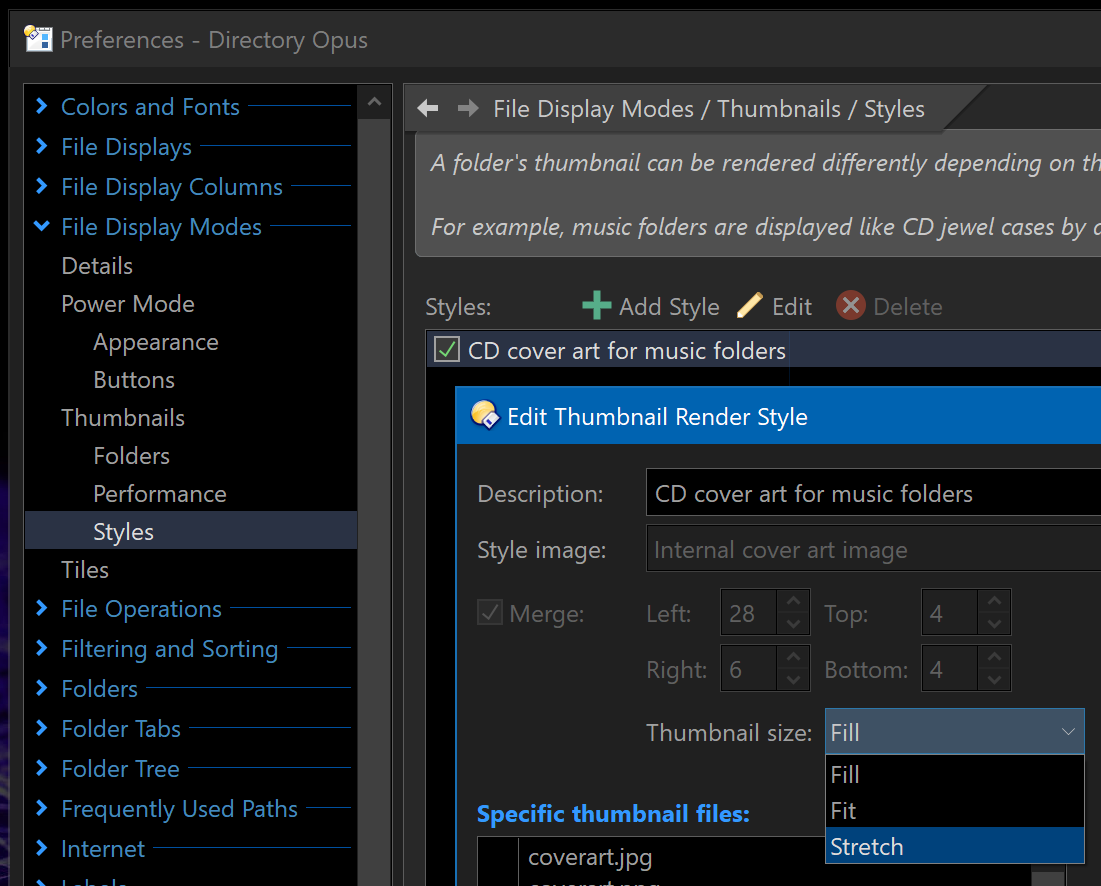Click the Preferences window title icon
1101x886 pixels.
(x=38, y=39)
